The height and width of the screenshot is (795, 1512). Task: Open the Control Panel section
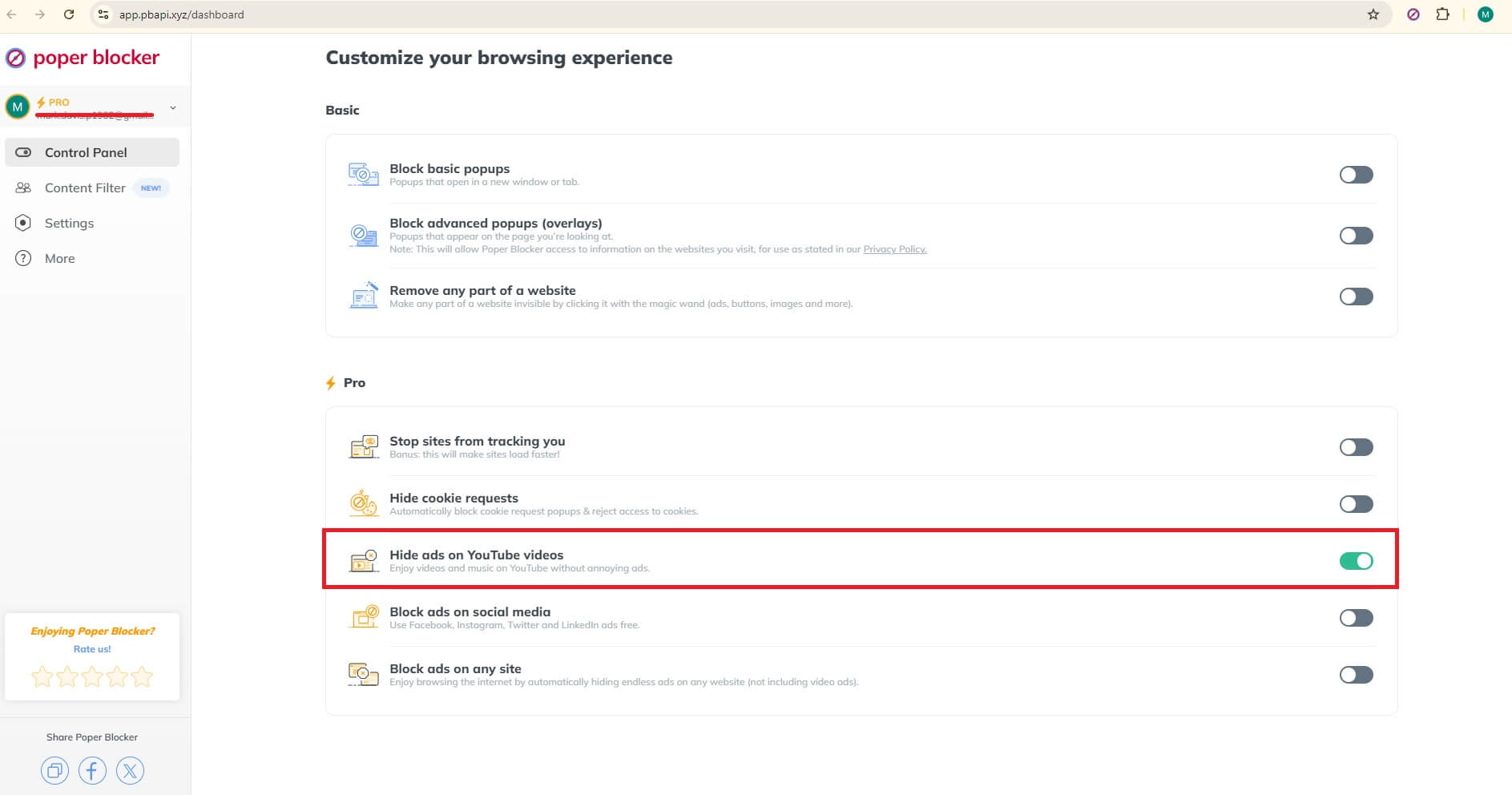pos(85,152)
